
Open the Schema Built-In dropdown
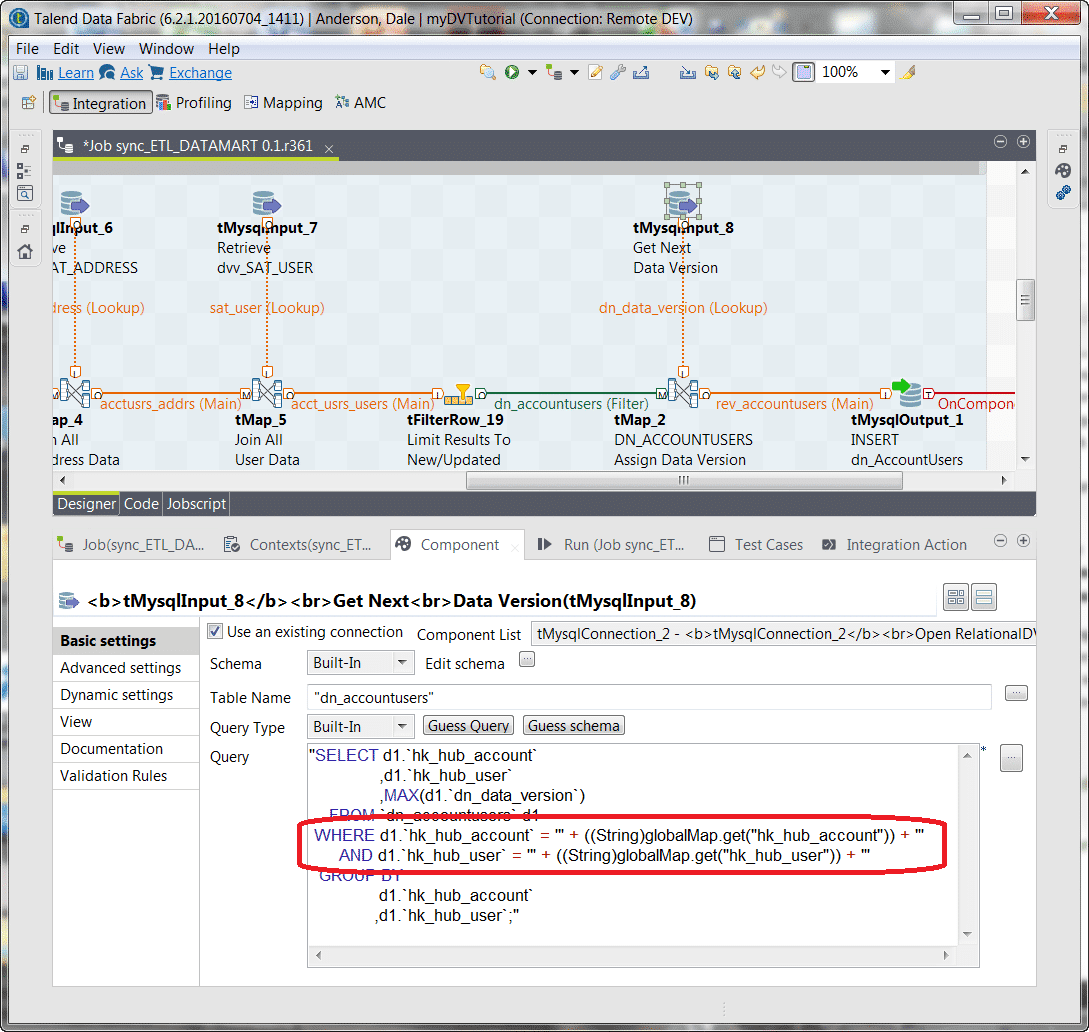pos(360,662)
